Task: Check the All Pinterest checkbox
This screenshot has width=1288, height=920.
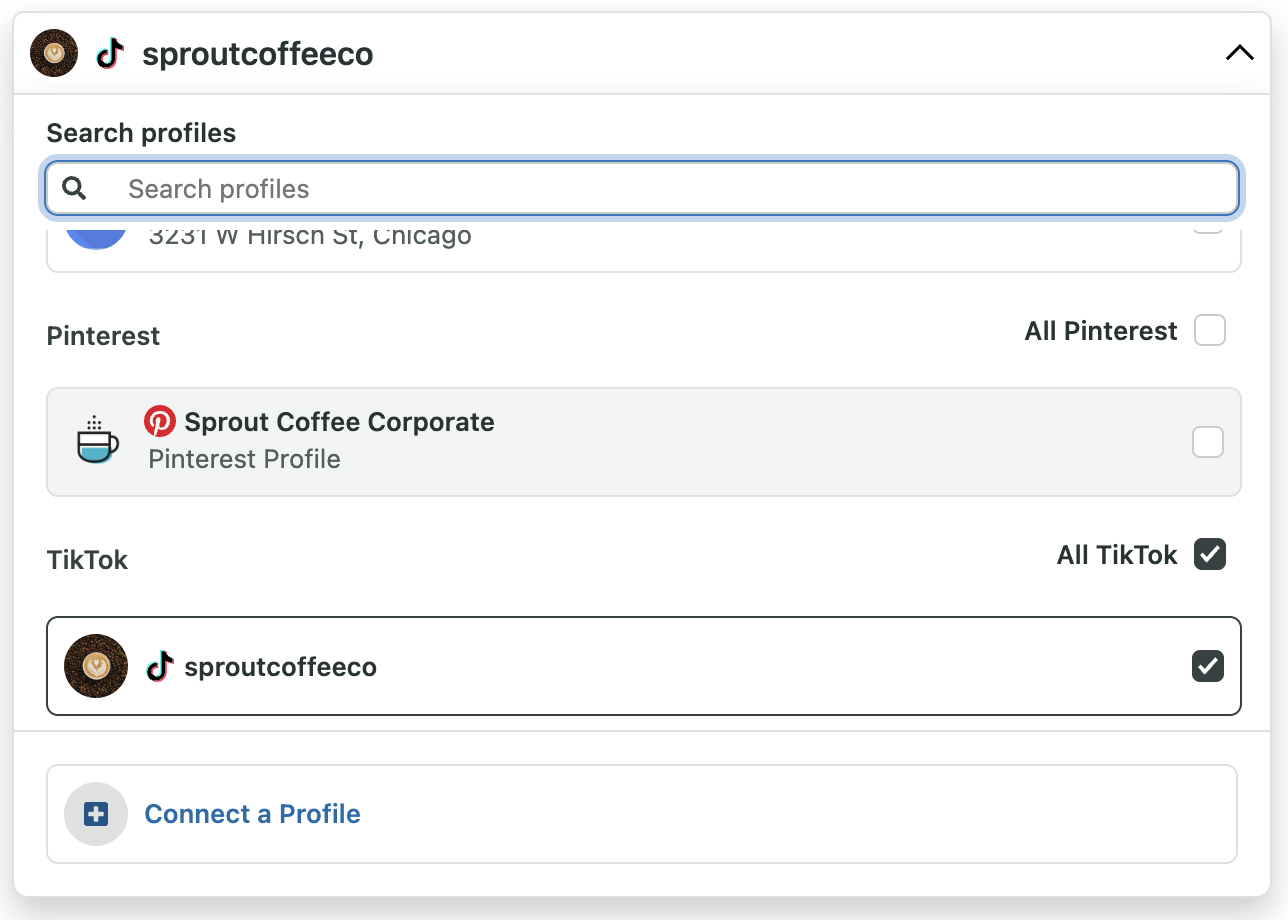Action: (1210, 330)
